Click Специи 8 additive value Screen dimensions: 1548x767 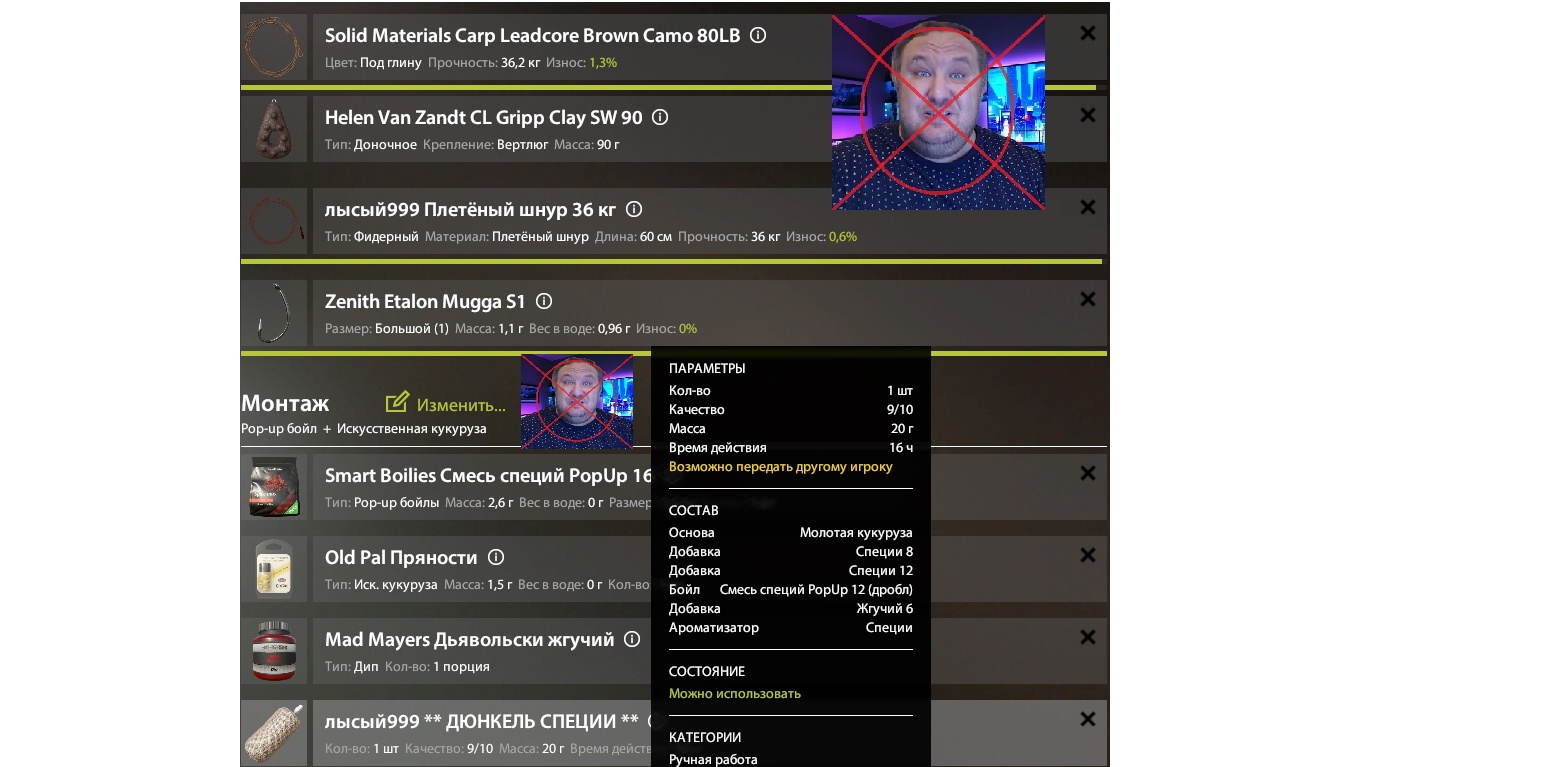coord(884,551)
